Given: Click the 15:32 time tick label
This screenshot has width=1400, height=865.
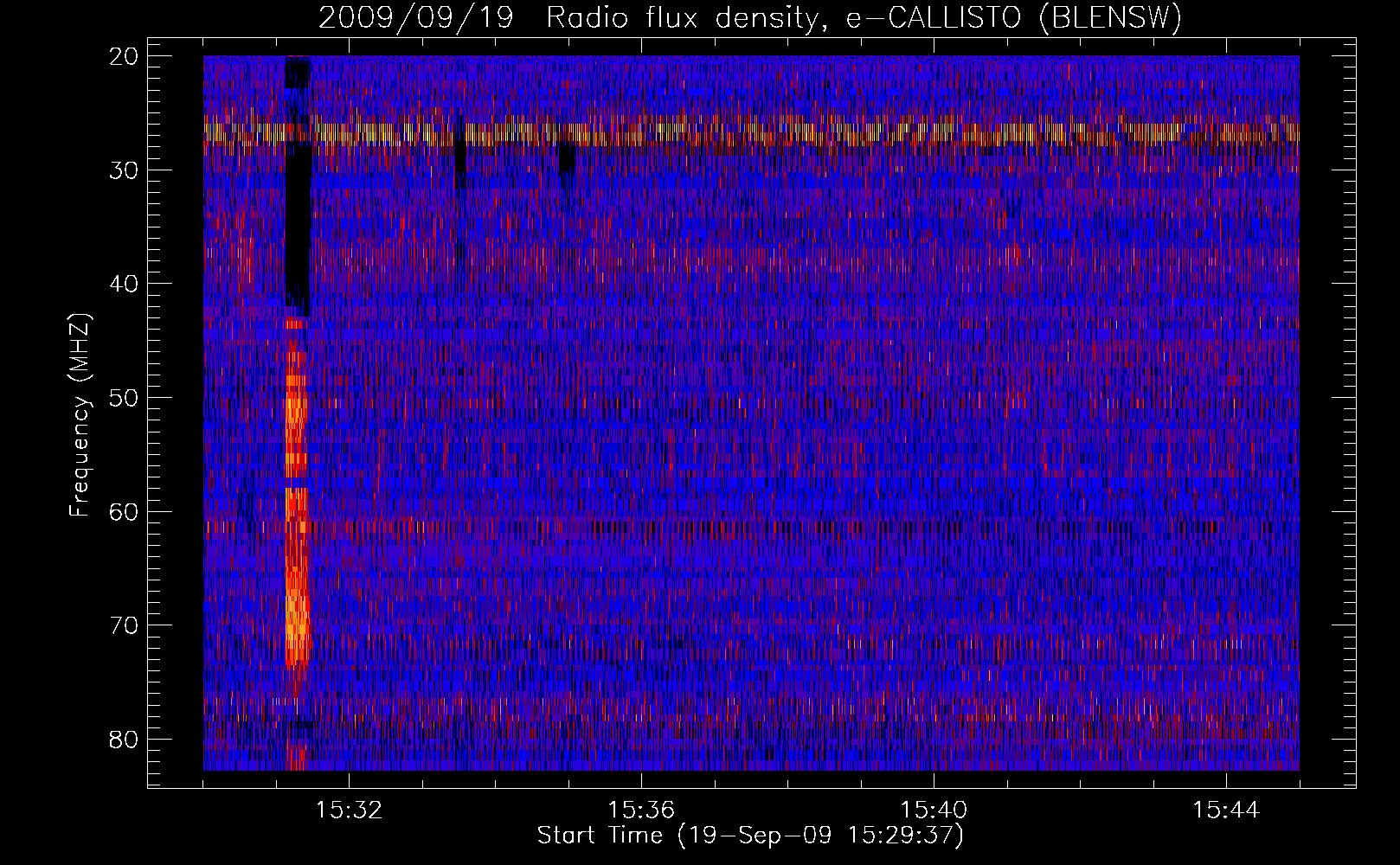Looking at the screenshot, I should (349, 811).
